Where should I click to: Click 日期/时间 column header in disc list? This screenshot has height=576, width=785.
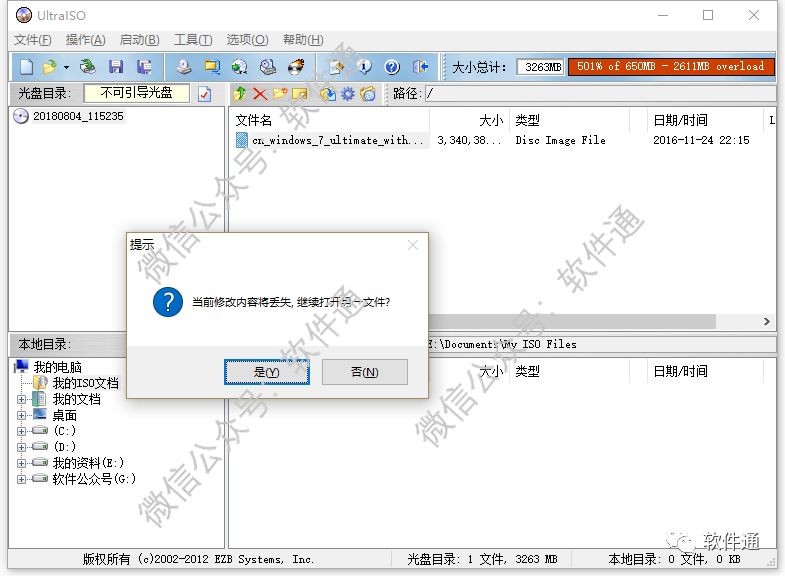(x=705, y=120)
